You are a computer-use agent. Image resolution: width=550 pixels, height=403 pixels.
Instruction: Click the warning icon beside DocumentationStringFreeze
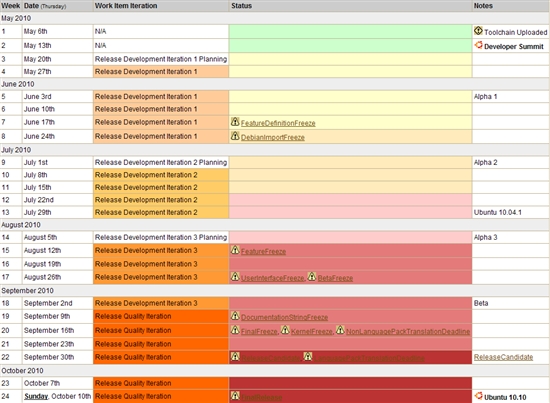point(235,316)
